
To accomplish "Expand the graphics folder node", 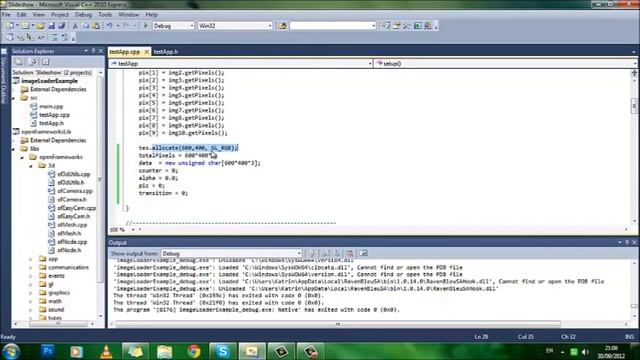I will [31, 293].
